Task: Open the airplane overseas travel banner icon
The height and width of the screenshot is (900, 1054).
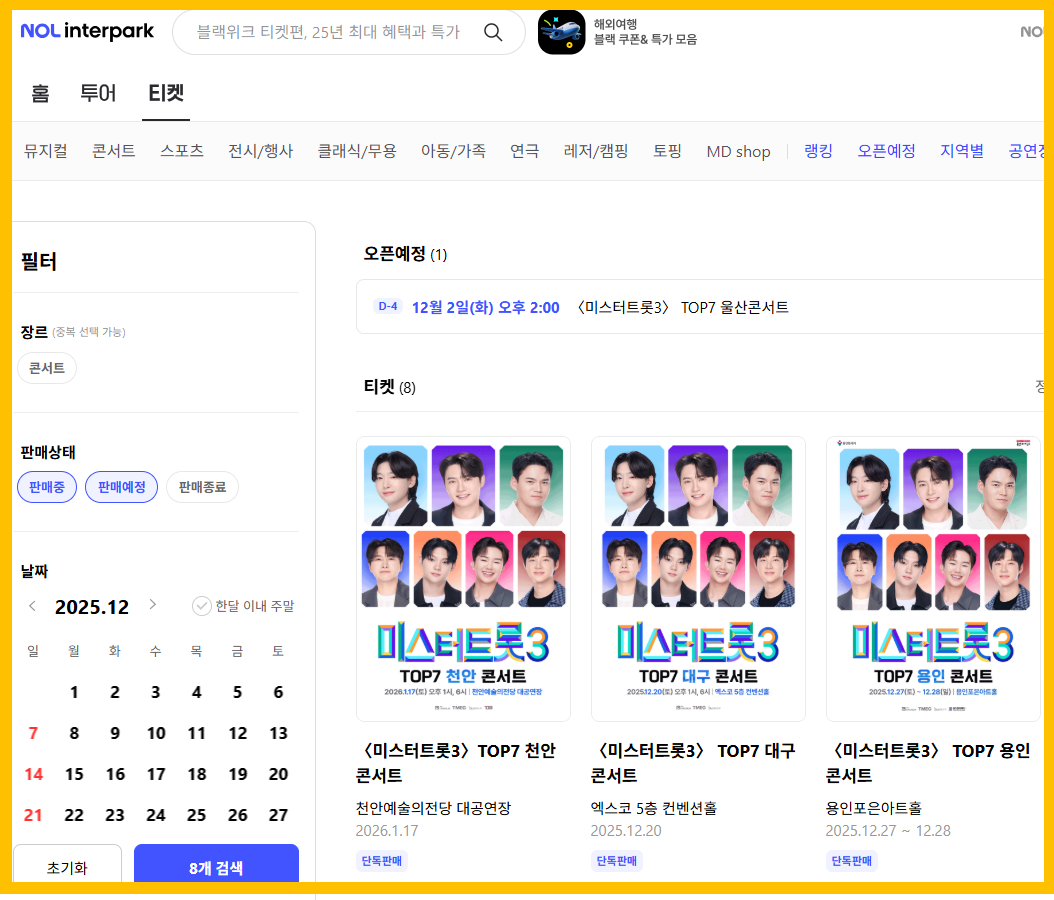Action: point(561,32)
